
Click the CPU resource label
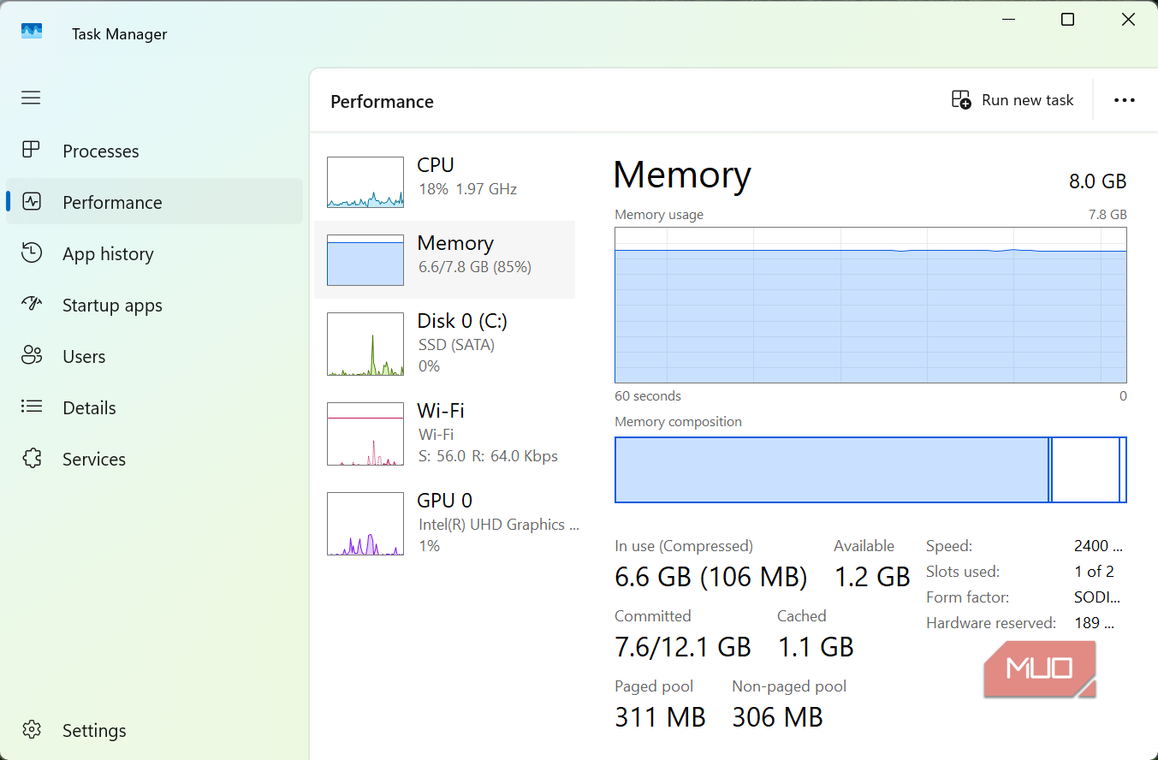click(x=435, y=165)
